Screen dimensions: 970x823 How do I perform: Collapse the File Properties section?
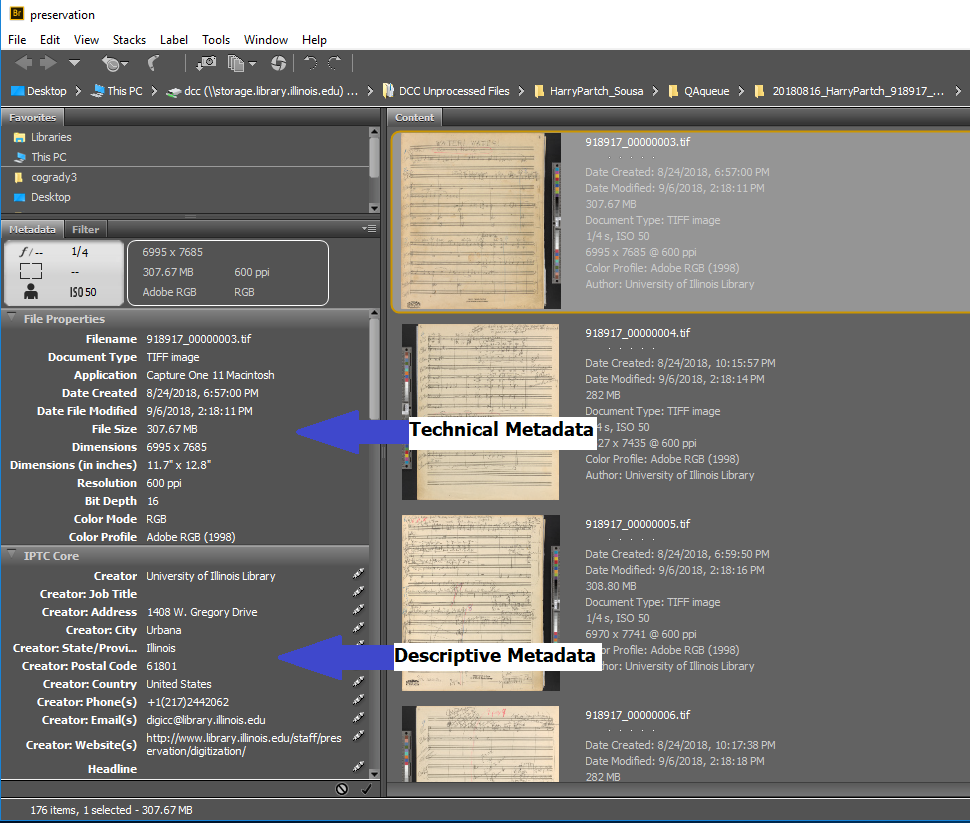point(12,319)
